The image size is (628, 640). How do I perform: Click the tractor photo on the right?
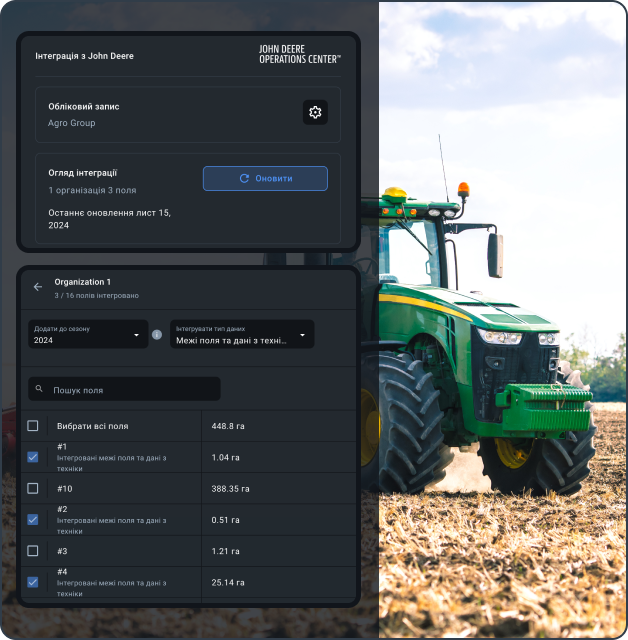coord(503,320)
